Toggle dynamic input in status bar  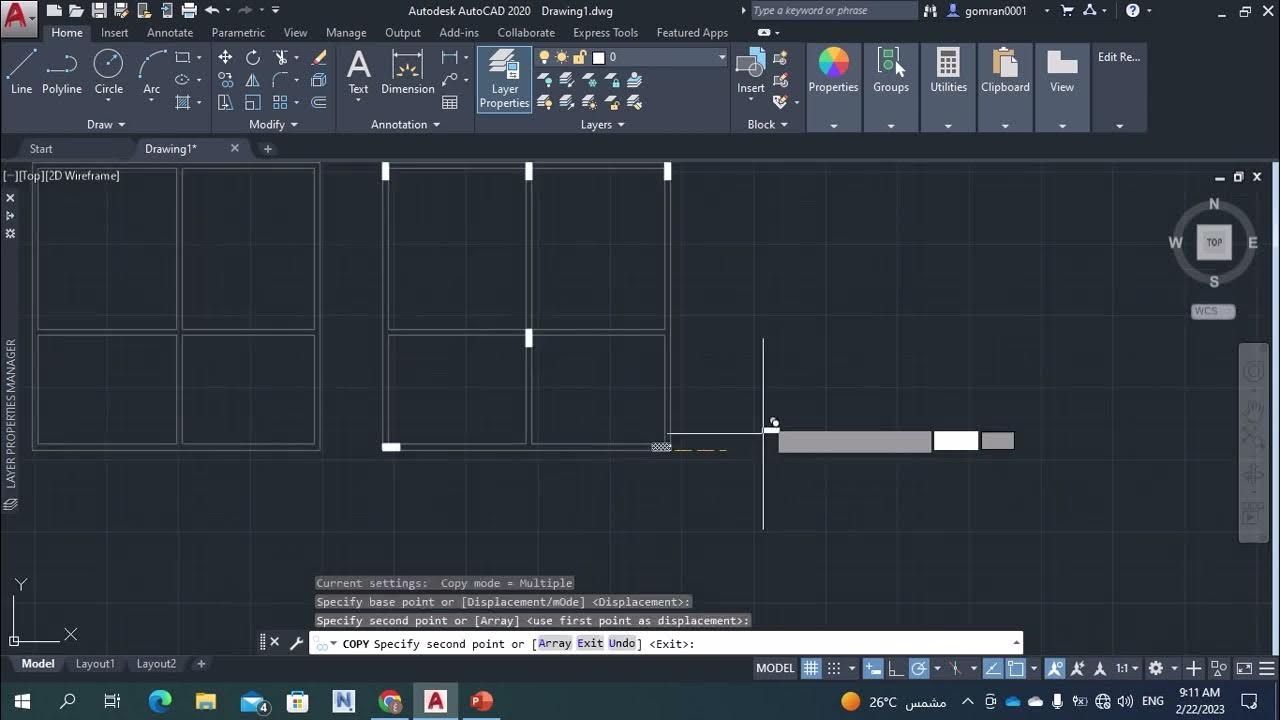pos(873,668)
